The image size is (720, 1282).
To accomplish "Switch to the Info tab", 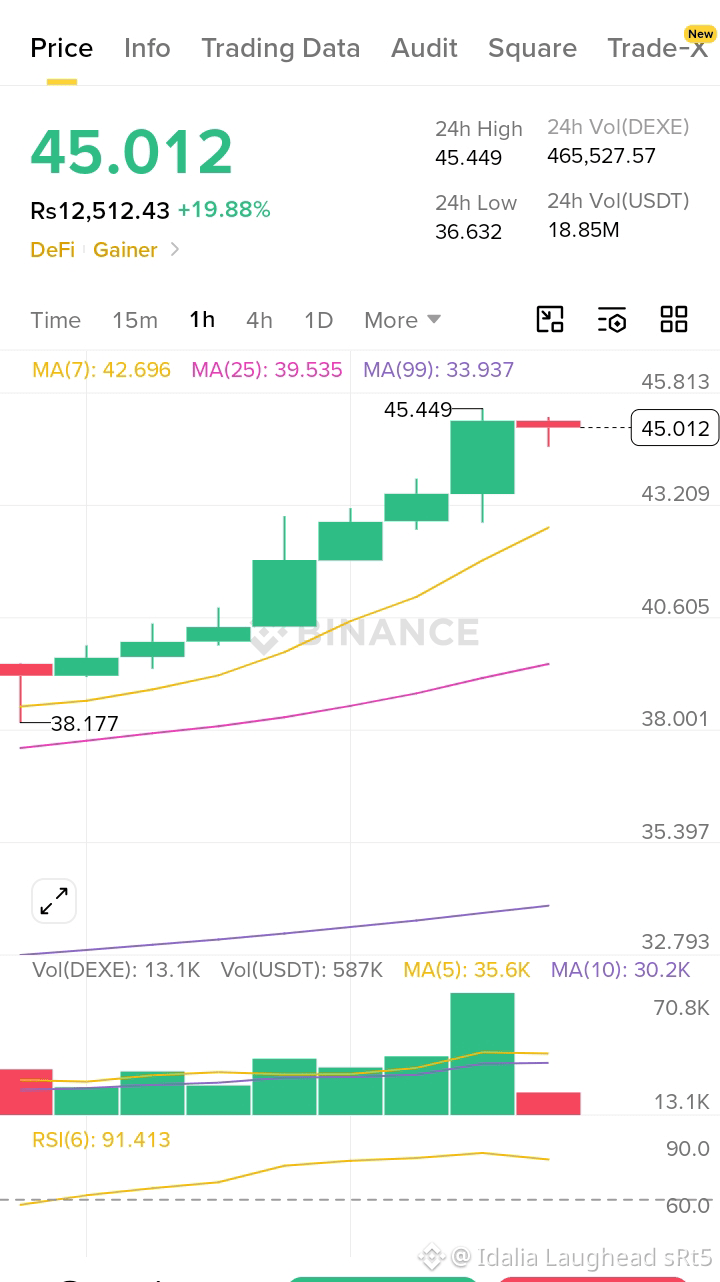I will (147, 48).
